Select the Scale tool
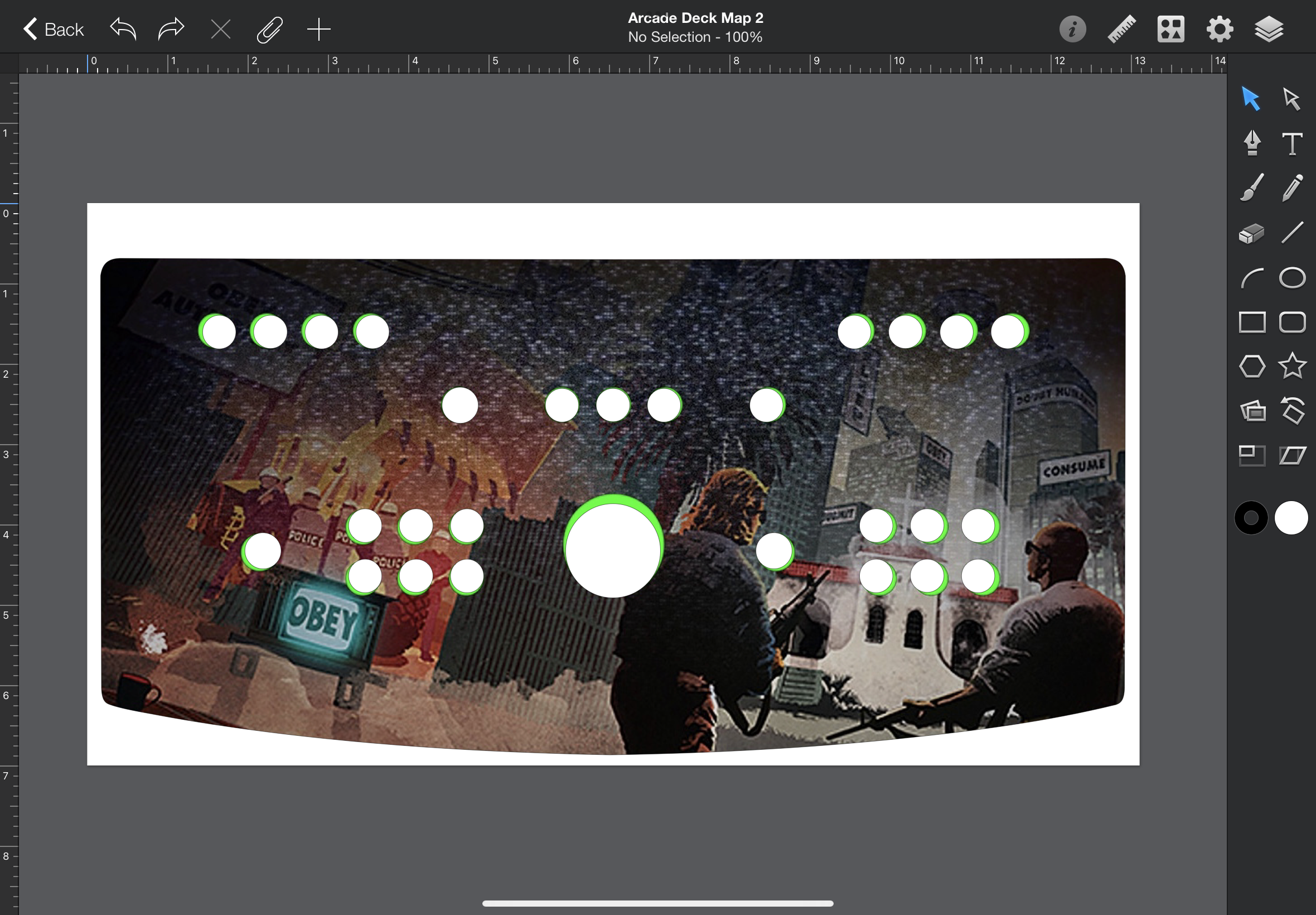This screenshot has height=915, width=1316. (x=1252, y=456)
